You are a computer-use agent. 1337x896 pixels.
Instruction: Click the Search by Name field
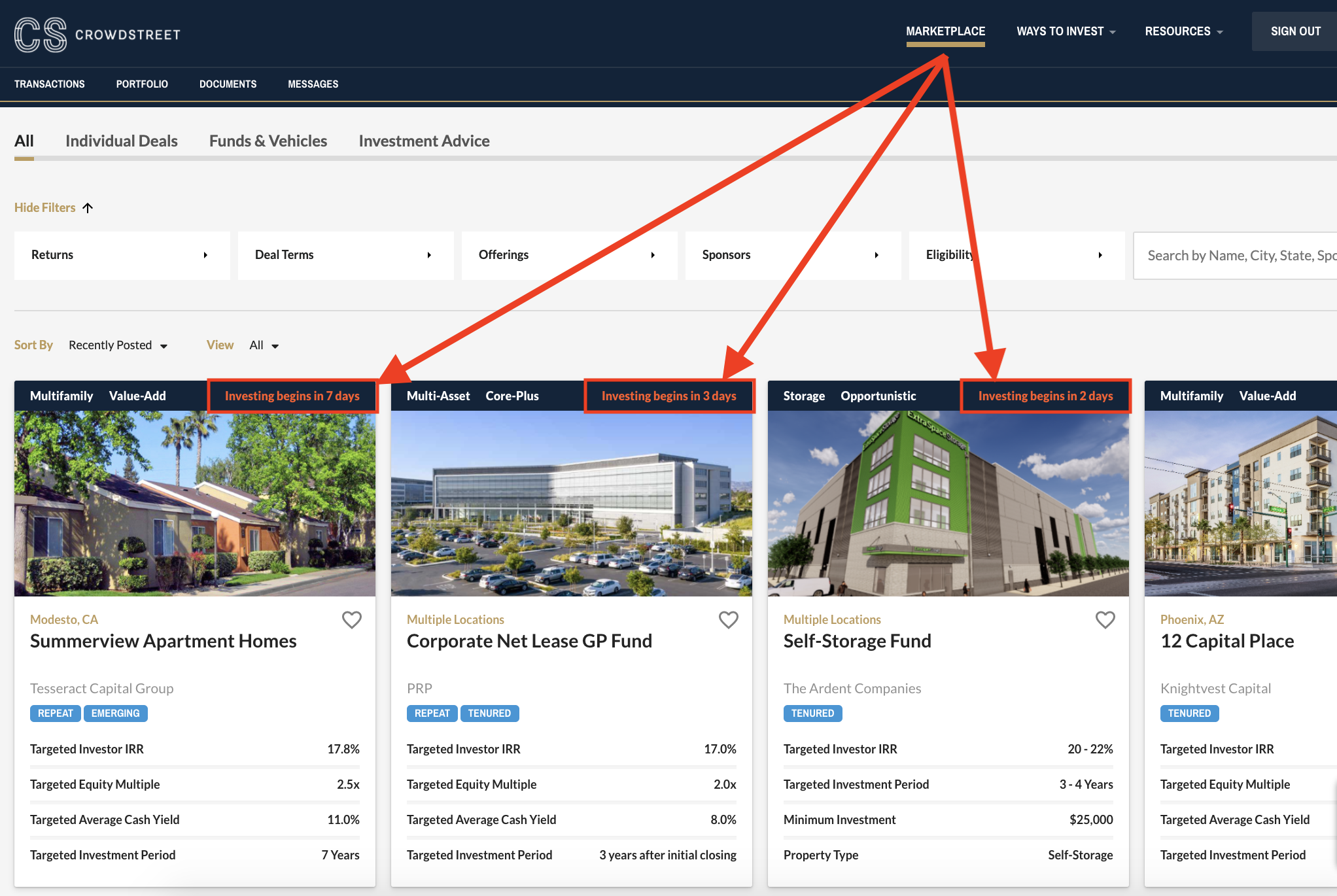[1235, 256]
